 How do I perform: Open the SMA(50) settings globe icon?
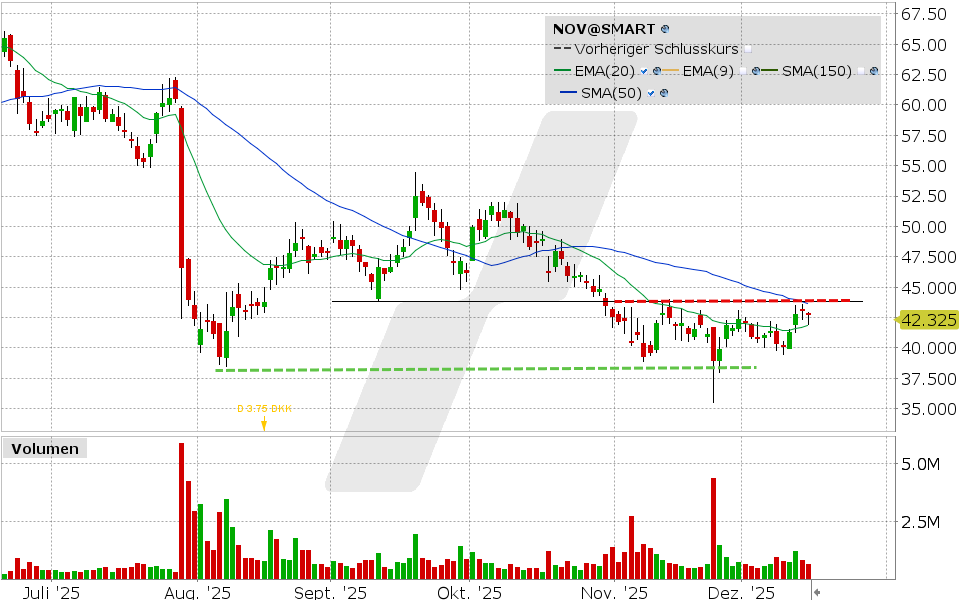(x=664, y=92)
